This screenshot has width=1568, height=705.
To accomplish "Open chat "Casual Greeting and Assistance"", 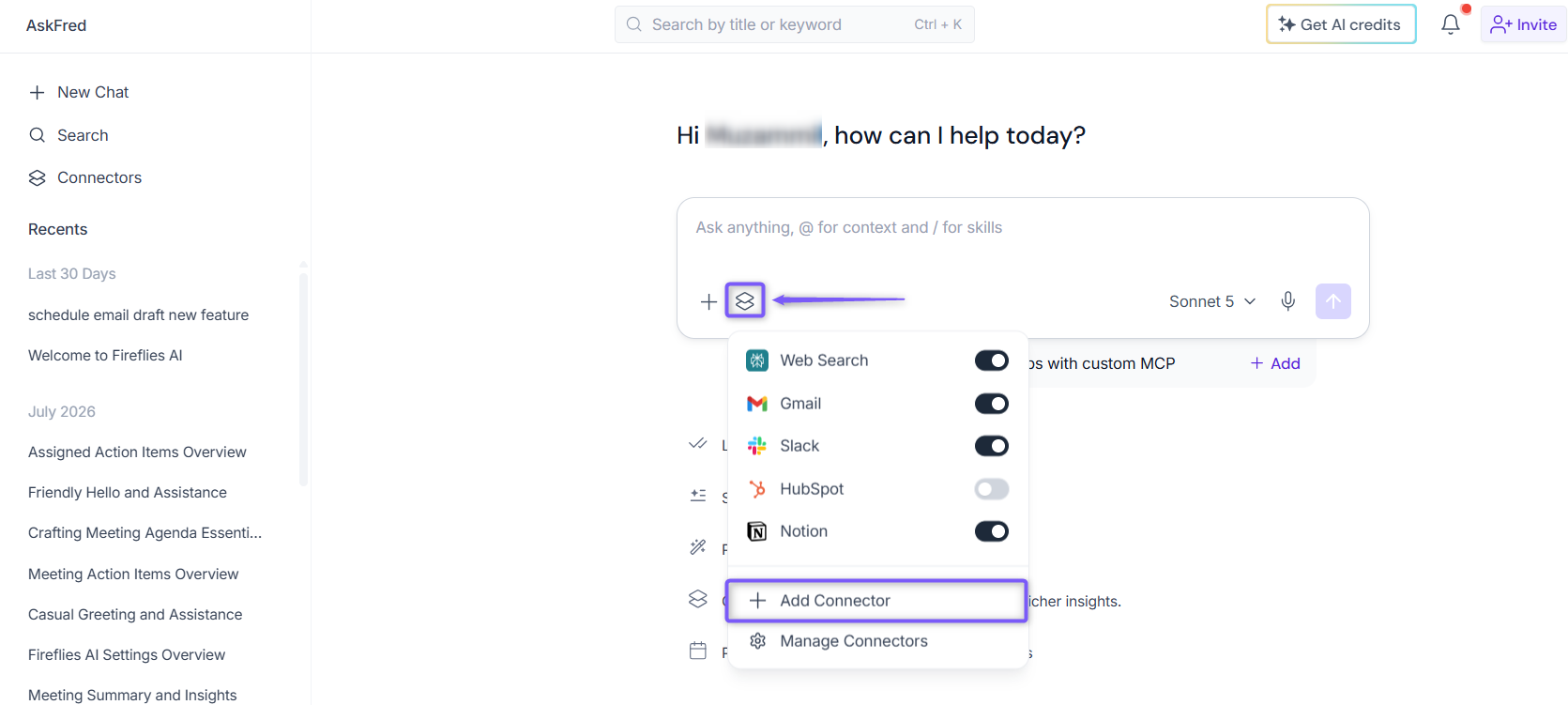I will tap(135, 615).
